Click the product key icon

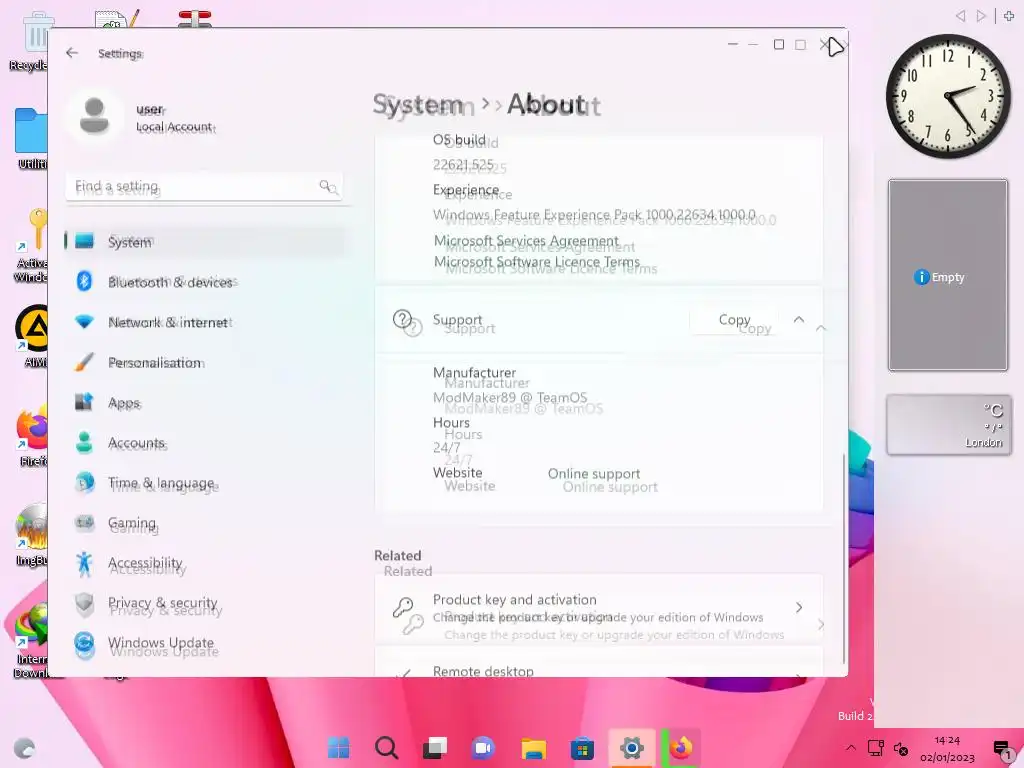(403, 607)
